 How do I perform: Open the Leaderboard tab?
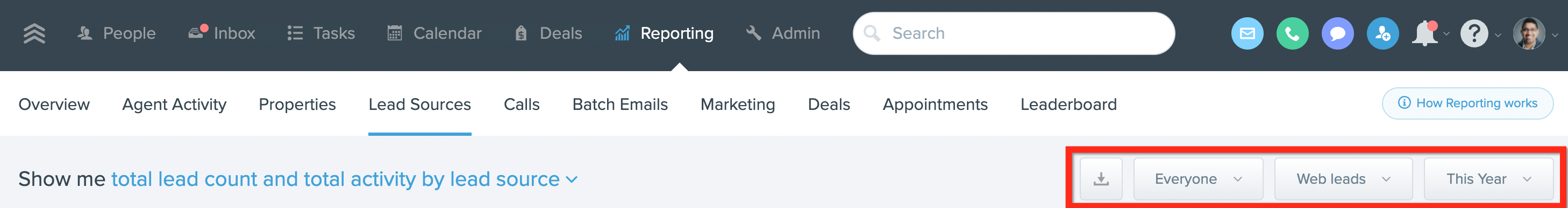(x=1068, y=105)
